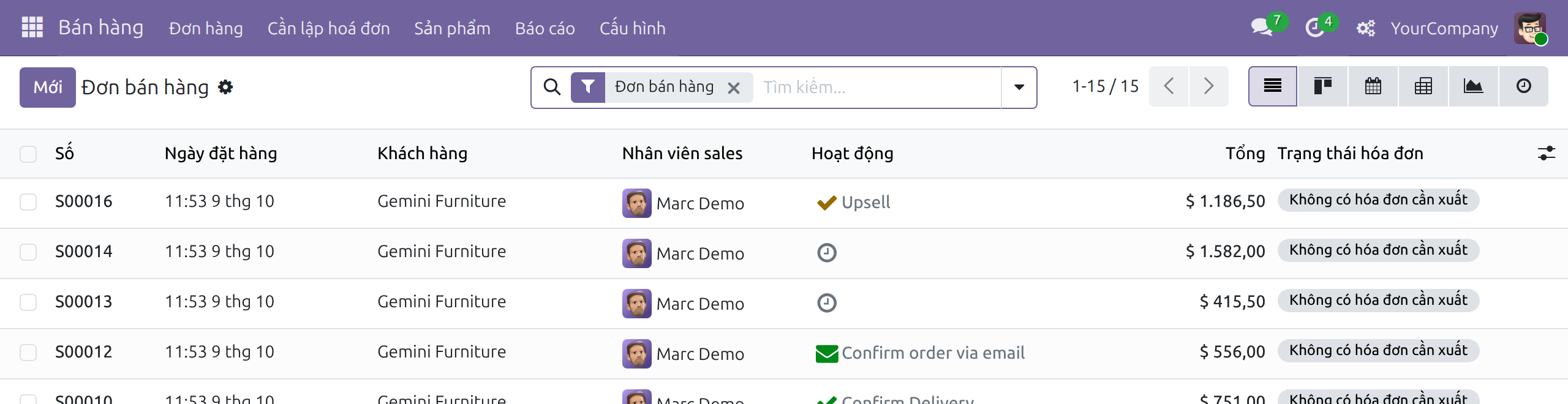
Task: Switch to activity view
Action: point(1524,86)
